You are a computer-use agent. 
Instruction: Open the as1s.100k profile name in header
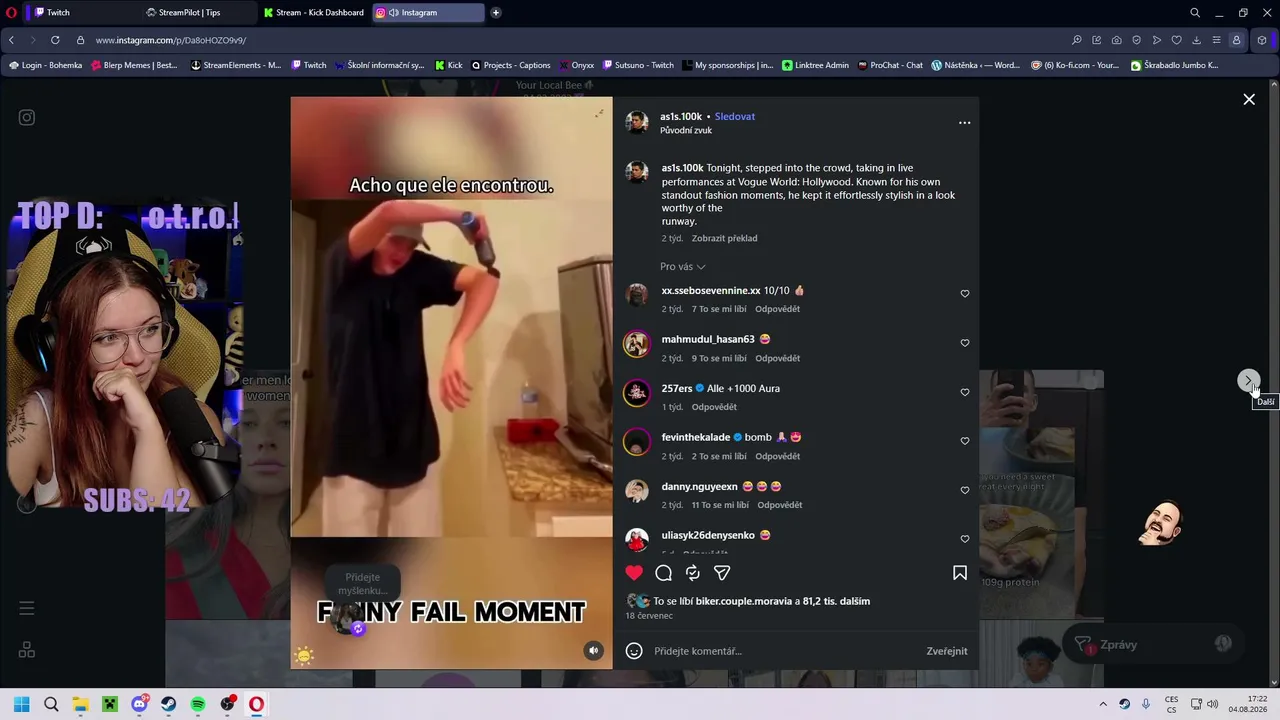pos(681,117)
